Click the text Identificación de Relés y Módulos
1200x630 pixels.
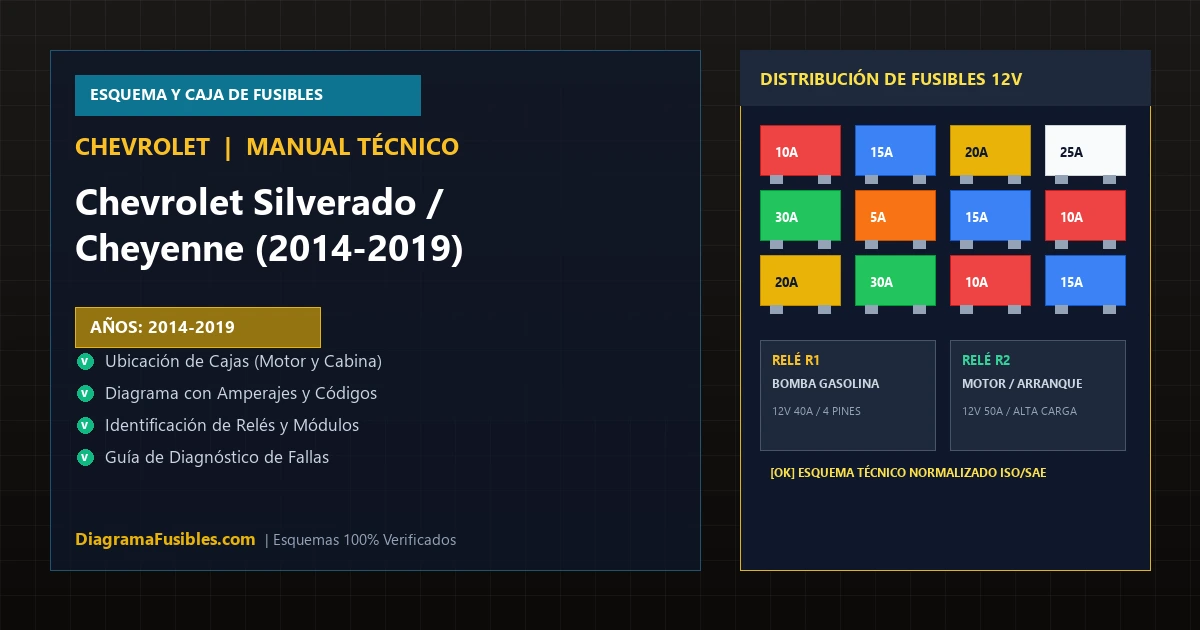coord(232,425)
